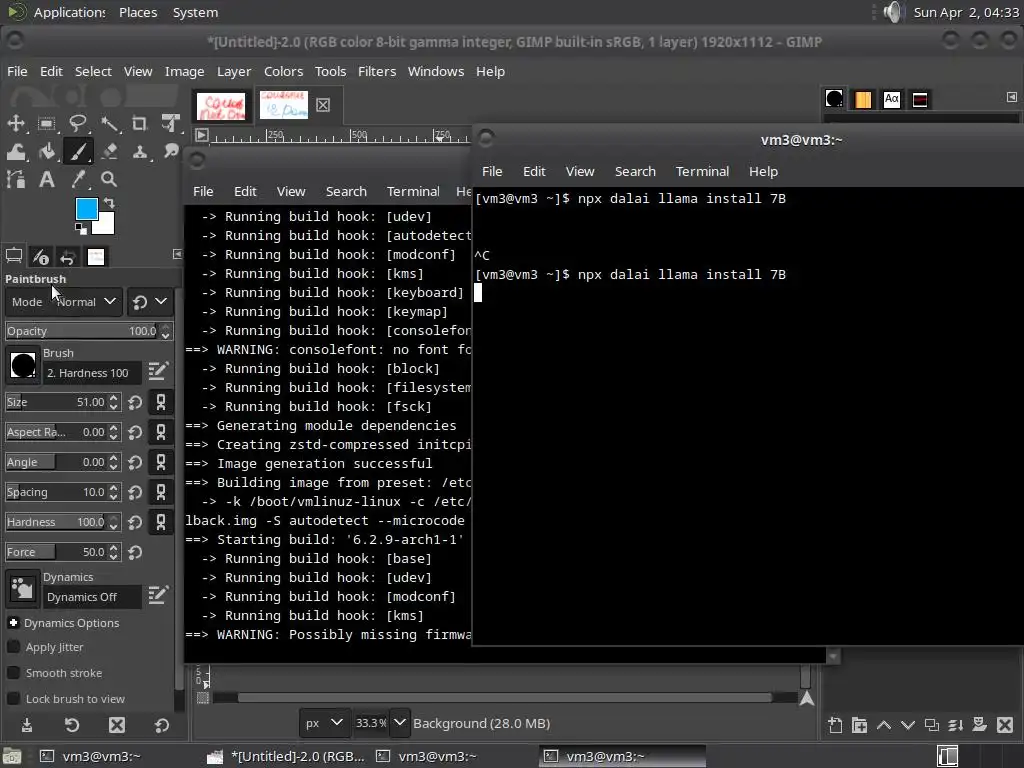This screenshot has width=1024, height=768.
Task: Open back terminal View menu
Action: click(291, 191)
